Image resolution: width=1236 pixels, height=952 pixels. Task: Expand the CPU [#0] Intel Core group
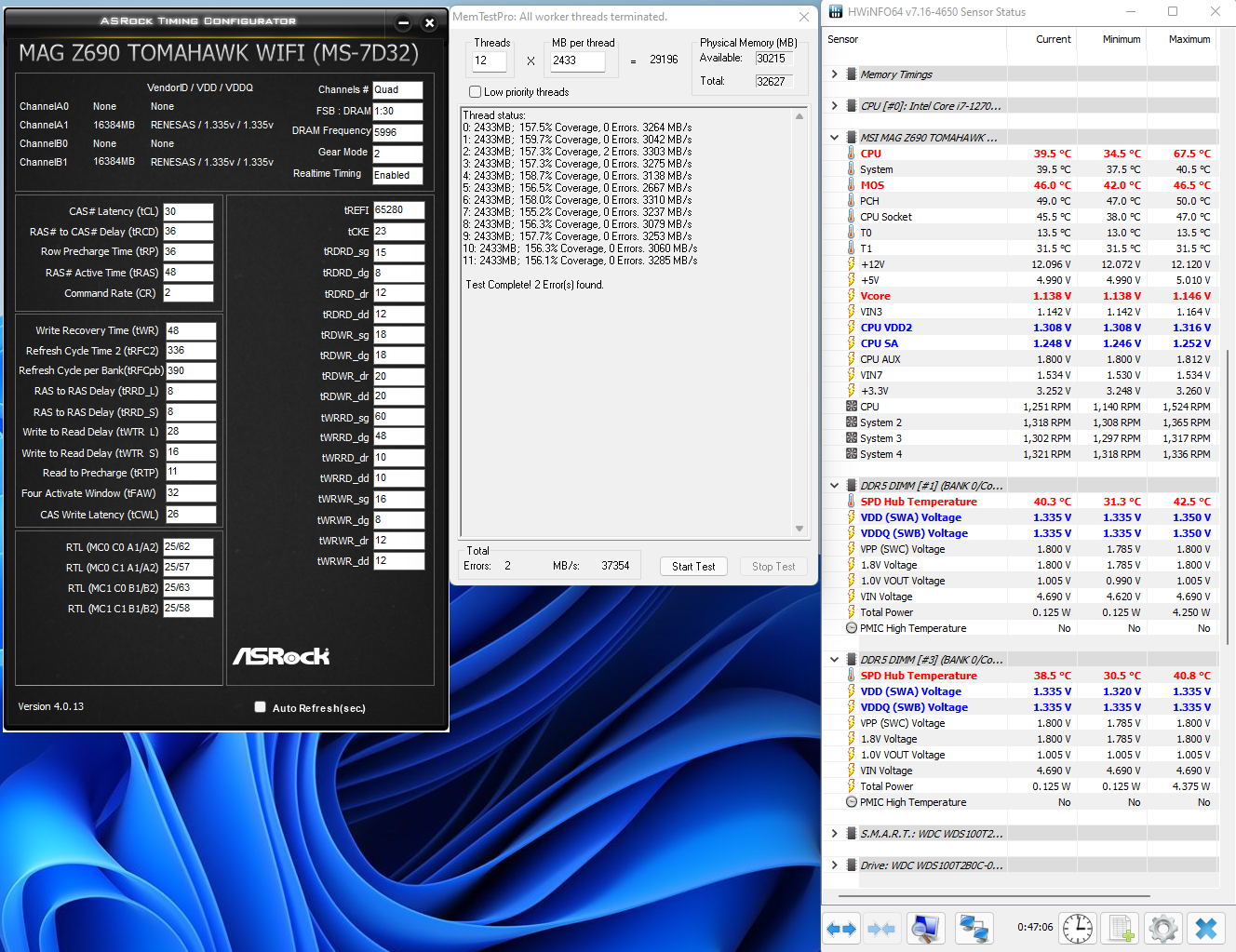coord(835,106)
